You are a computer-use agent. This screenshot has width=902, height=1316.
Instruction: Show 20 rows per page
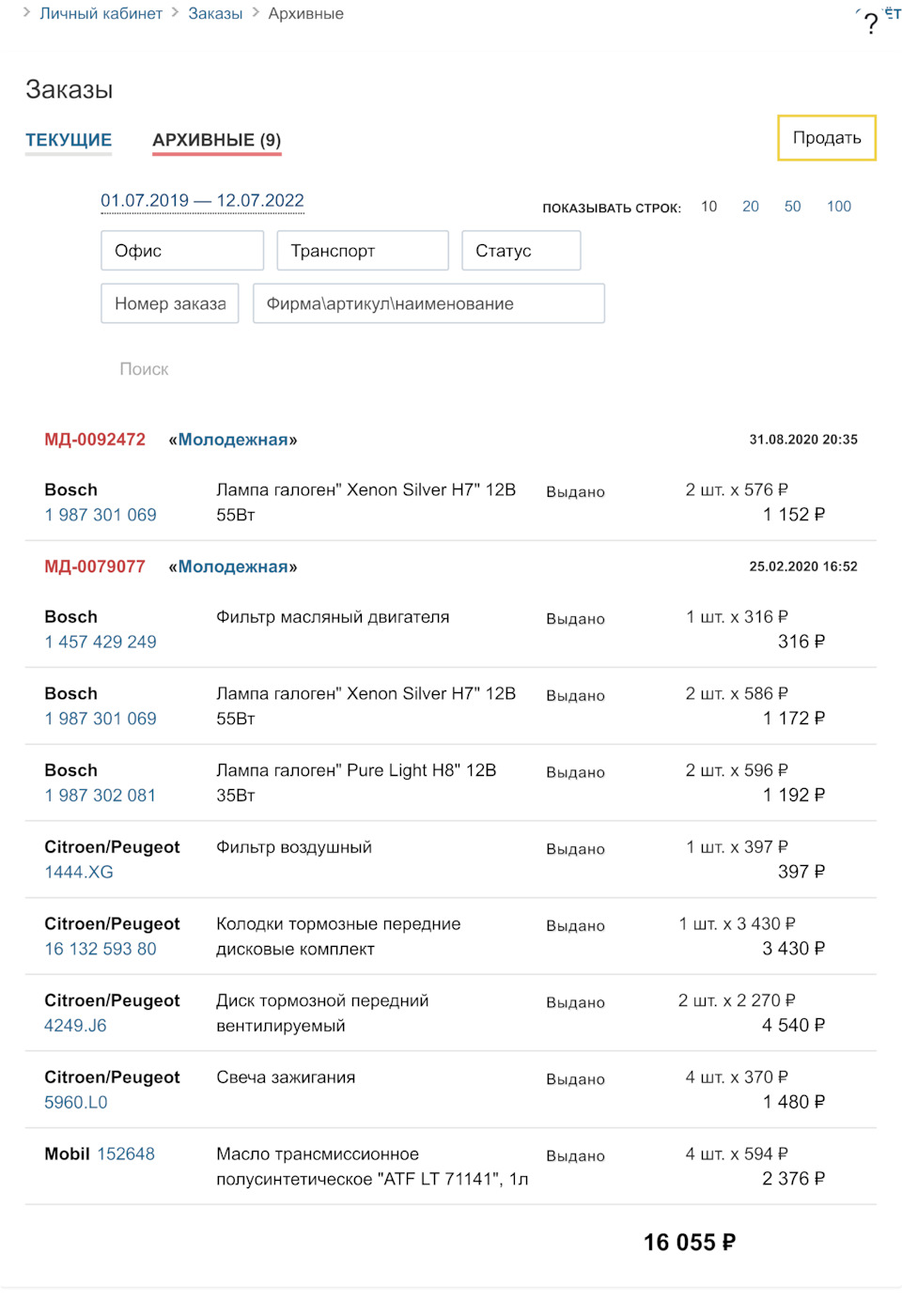click(750, 207)
